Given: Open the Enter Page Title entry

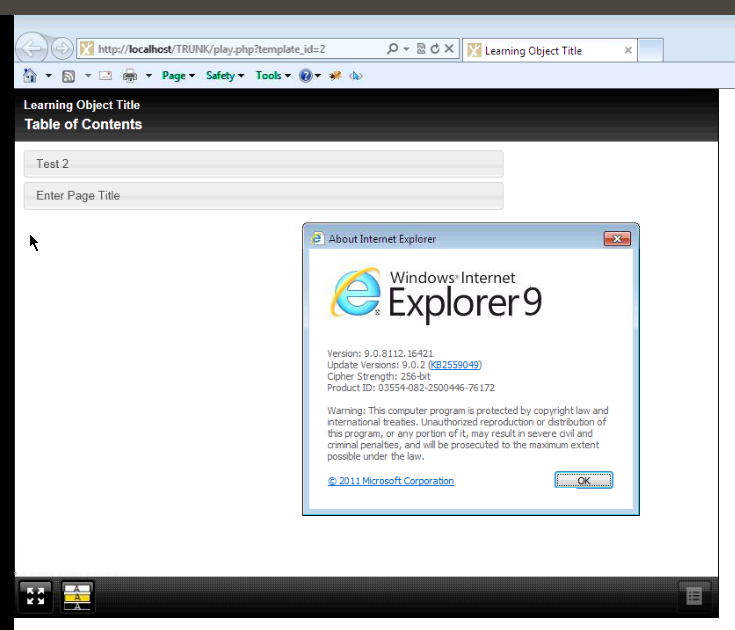Looking at the screenshot, I should point(263,195).
